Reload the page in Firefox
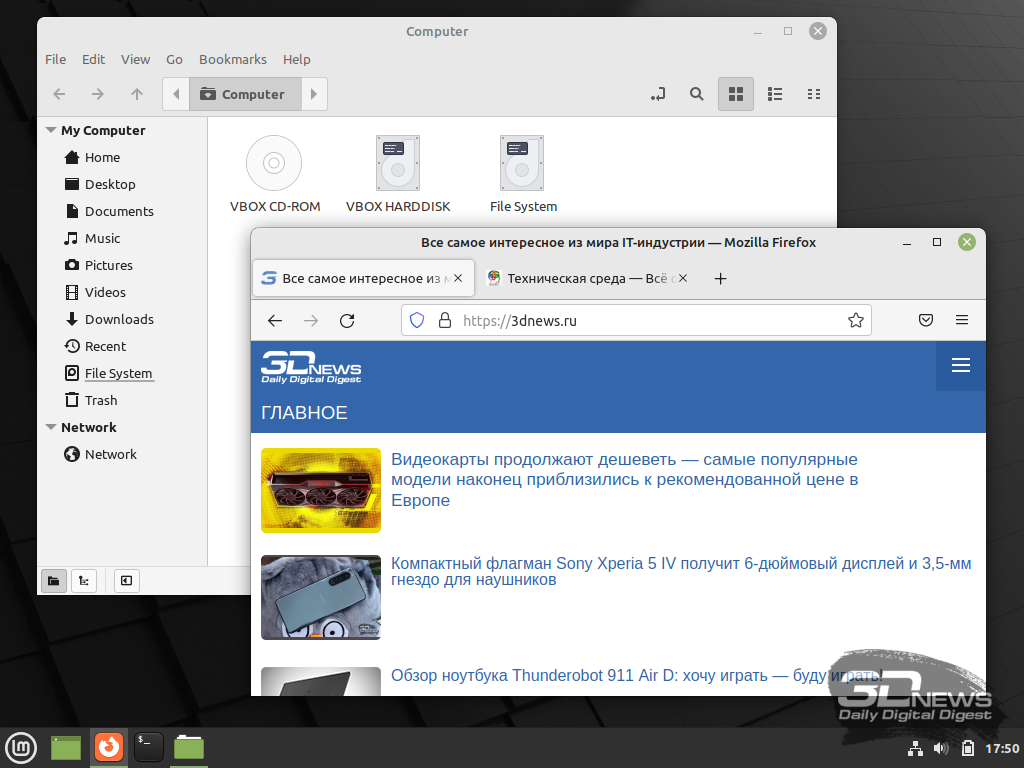Screen dimensions: 1024x768 [347, 321]
